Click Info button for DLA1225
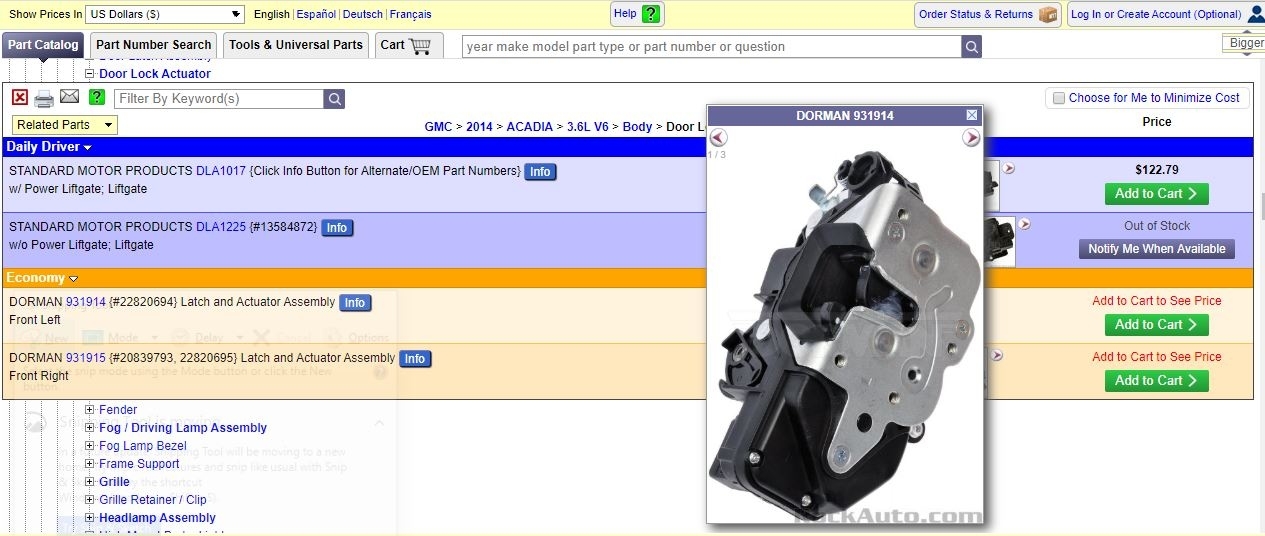 [337, 228]
